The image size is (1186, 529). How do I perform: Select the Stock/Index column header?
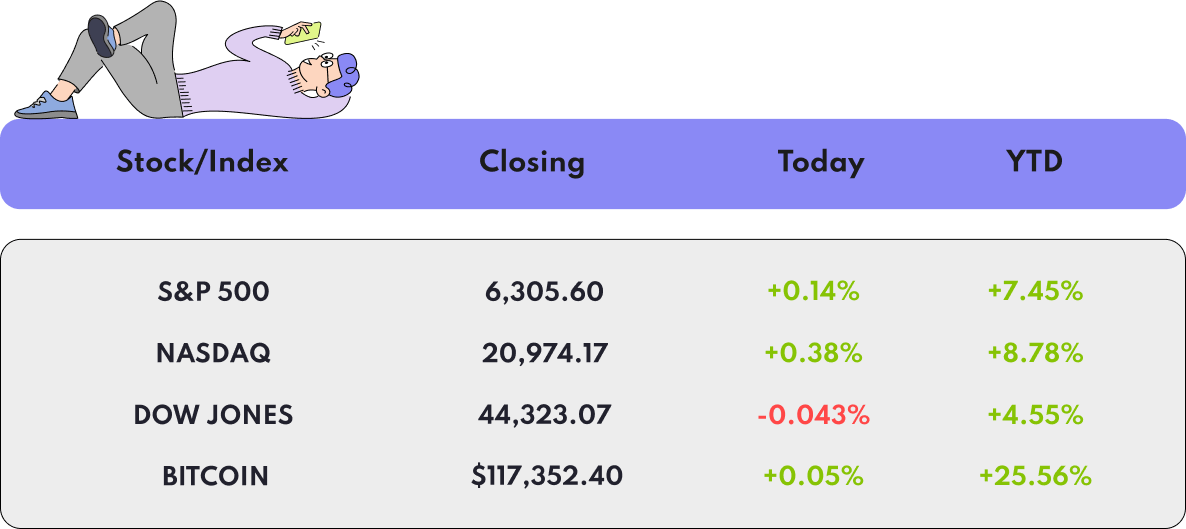[x=202, y=162]
